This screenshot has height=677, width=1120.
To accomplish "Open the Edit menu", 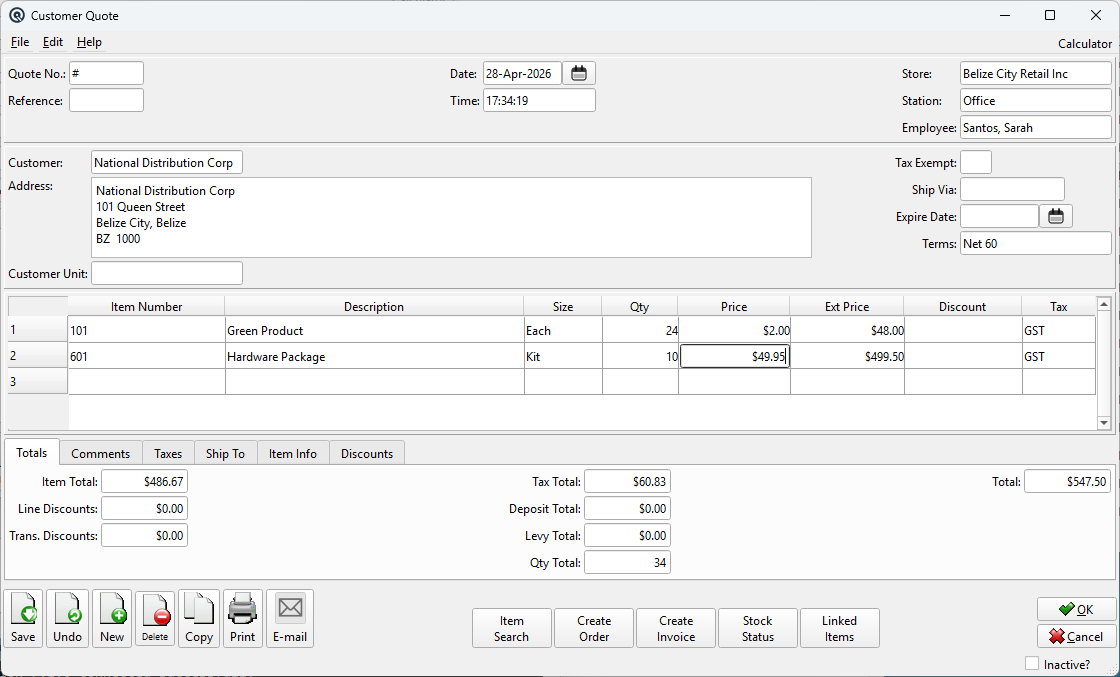I will 53,42.
